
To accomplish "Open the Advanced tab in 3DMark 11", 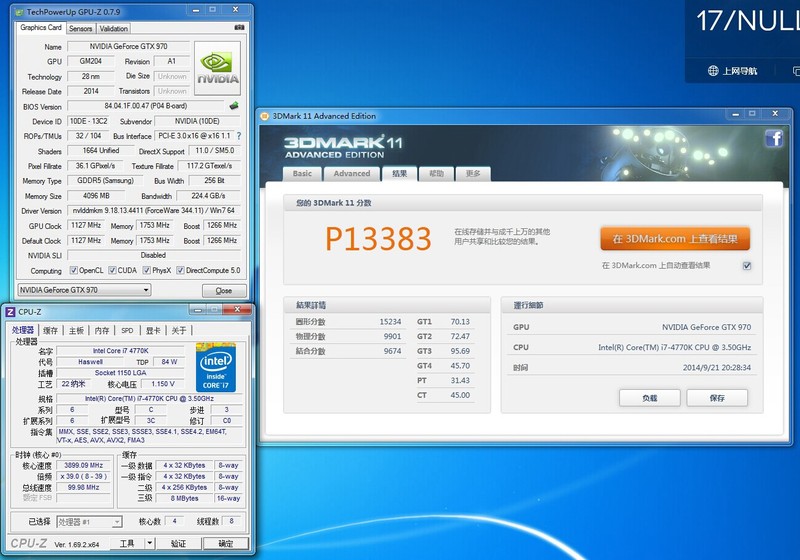I will coord(352,173).
